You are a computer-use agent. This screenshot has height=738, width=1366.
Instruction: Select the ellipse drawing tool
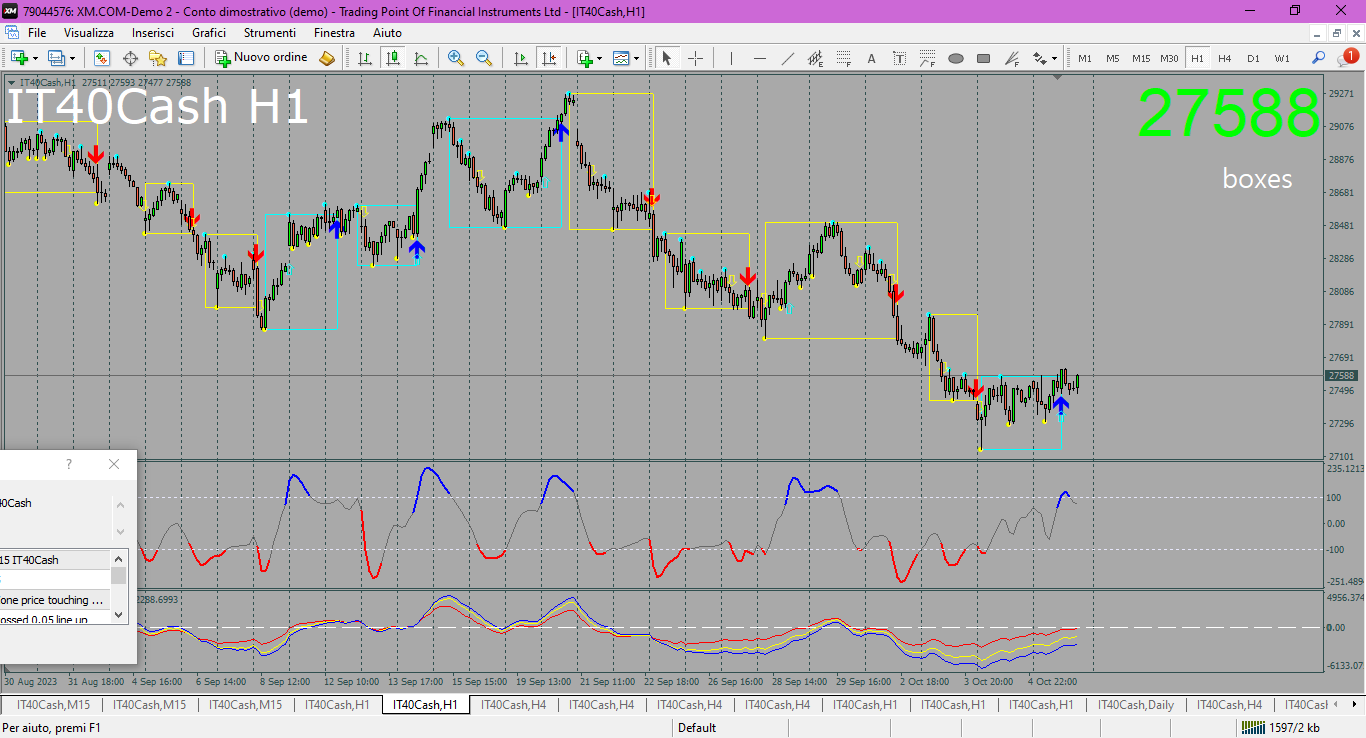click(955, 58)
